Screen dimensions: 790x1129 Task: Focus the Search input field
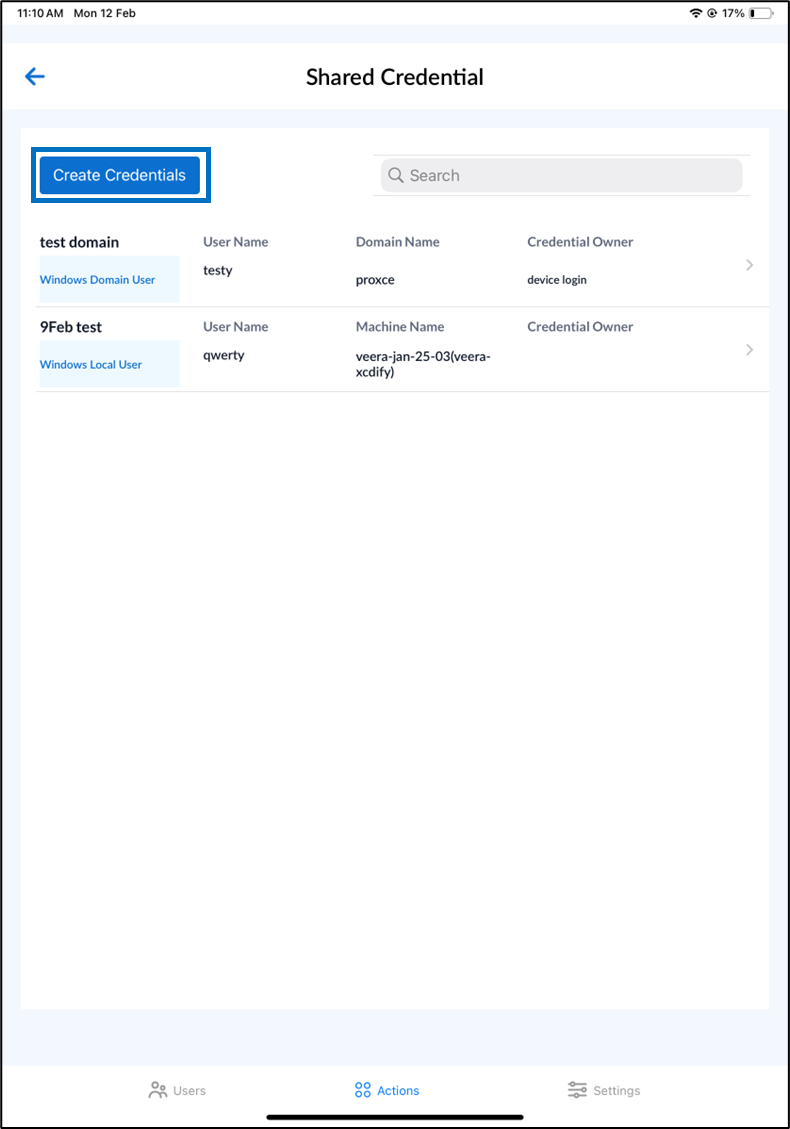[x=562, y=175]
